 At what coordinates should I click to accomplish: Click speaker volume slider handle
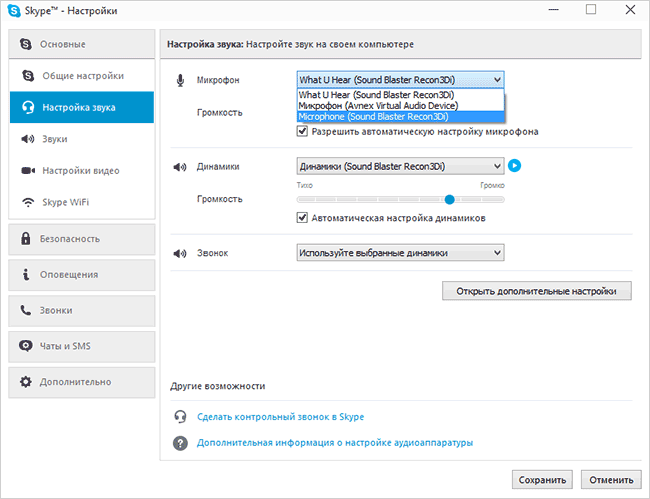tap(449, 200)
